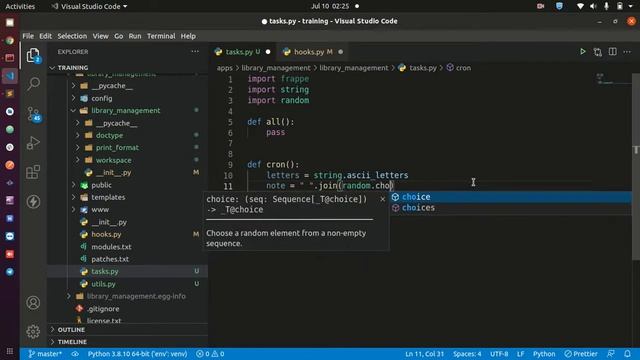Screen dimensions: 640x360
Task: Switch to the hooks.py editor tab
Action: pos(313,52)
